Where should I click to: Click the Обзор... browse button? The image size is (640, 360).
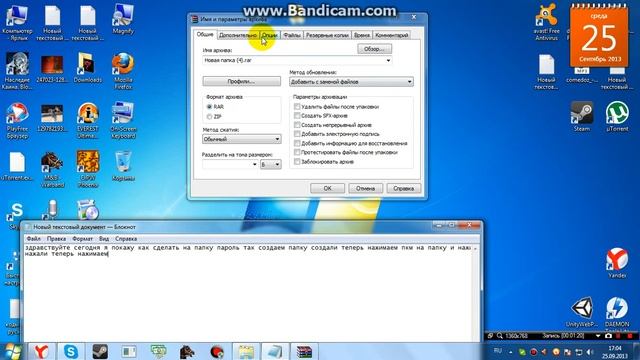(x=374, y=49)
